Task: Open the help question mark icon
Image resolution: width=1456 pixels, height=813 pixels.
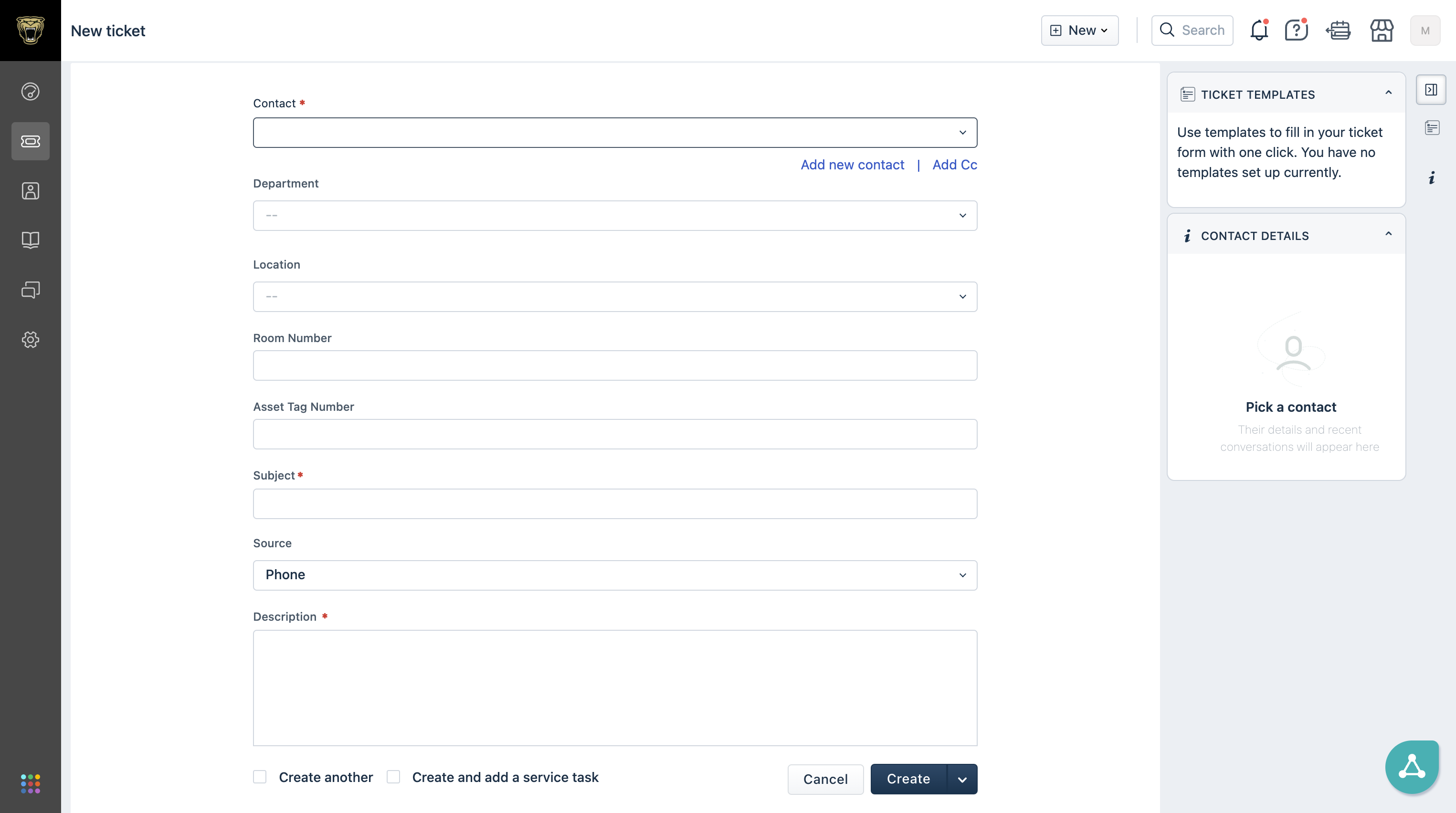Action: (x=1297, y=31)
